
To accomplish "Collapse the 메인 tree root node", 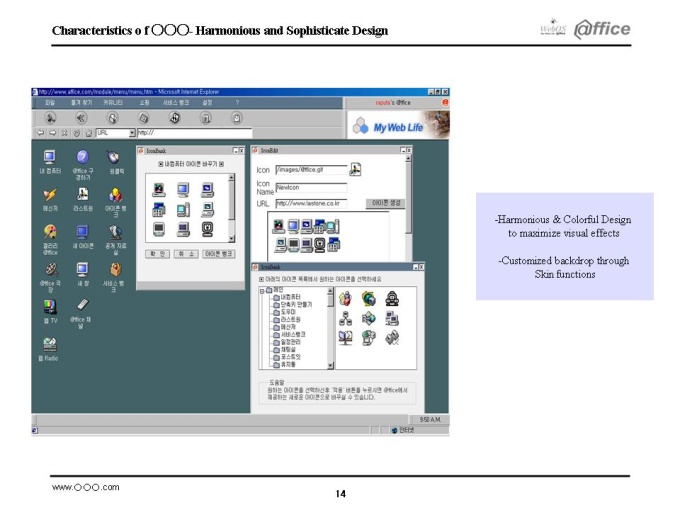I will click(262, 291).
